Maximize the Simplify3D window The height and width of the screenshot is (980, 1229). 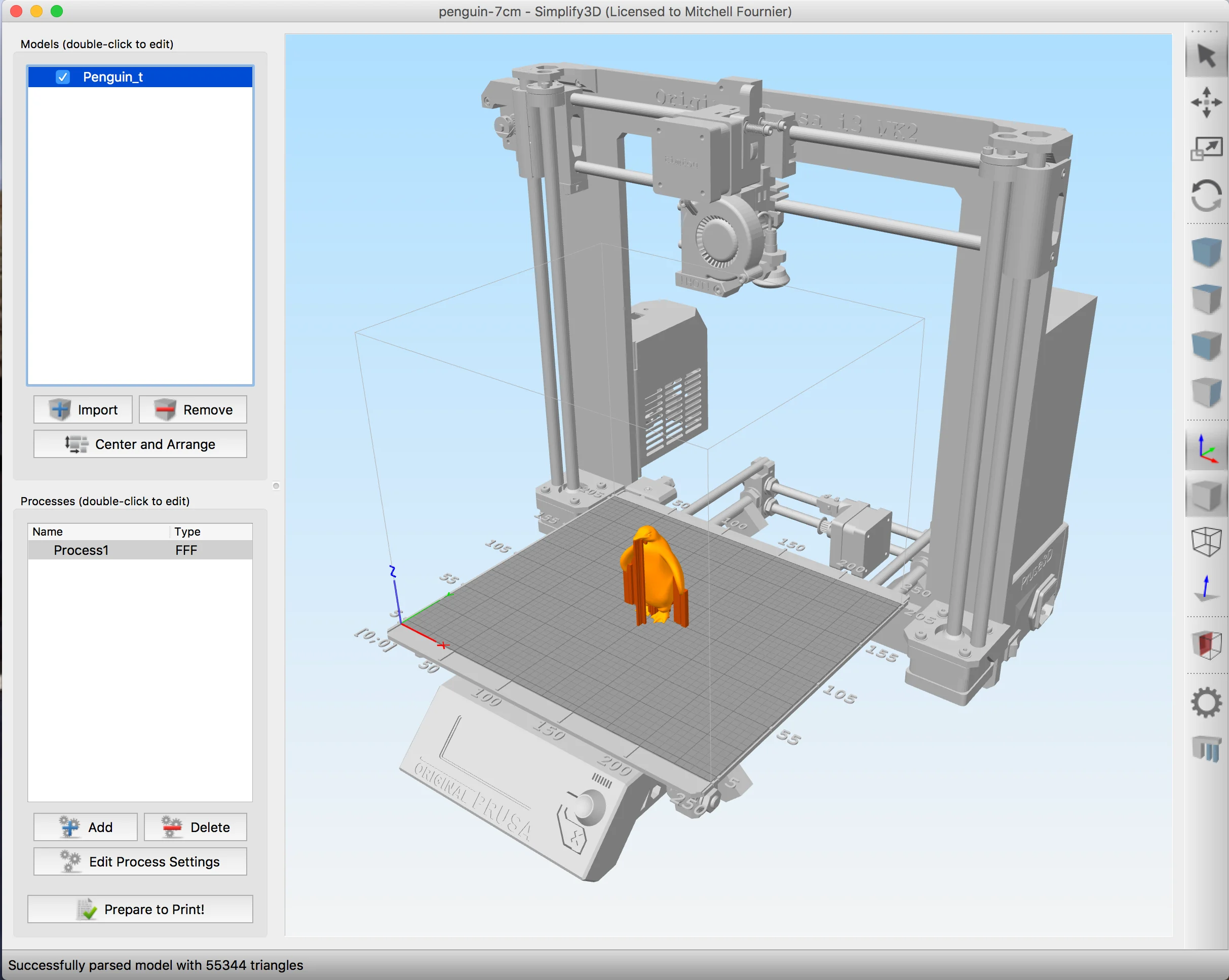(x=57, y=11)
